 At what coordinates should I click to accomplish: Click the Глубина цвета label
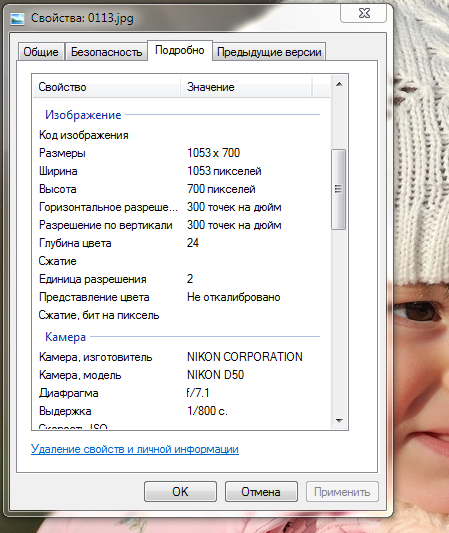pos(75,243)
